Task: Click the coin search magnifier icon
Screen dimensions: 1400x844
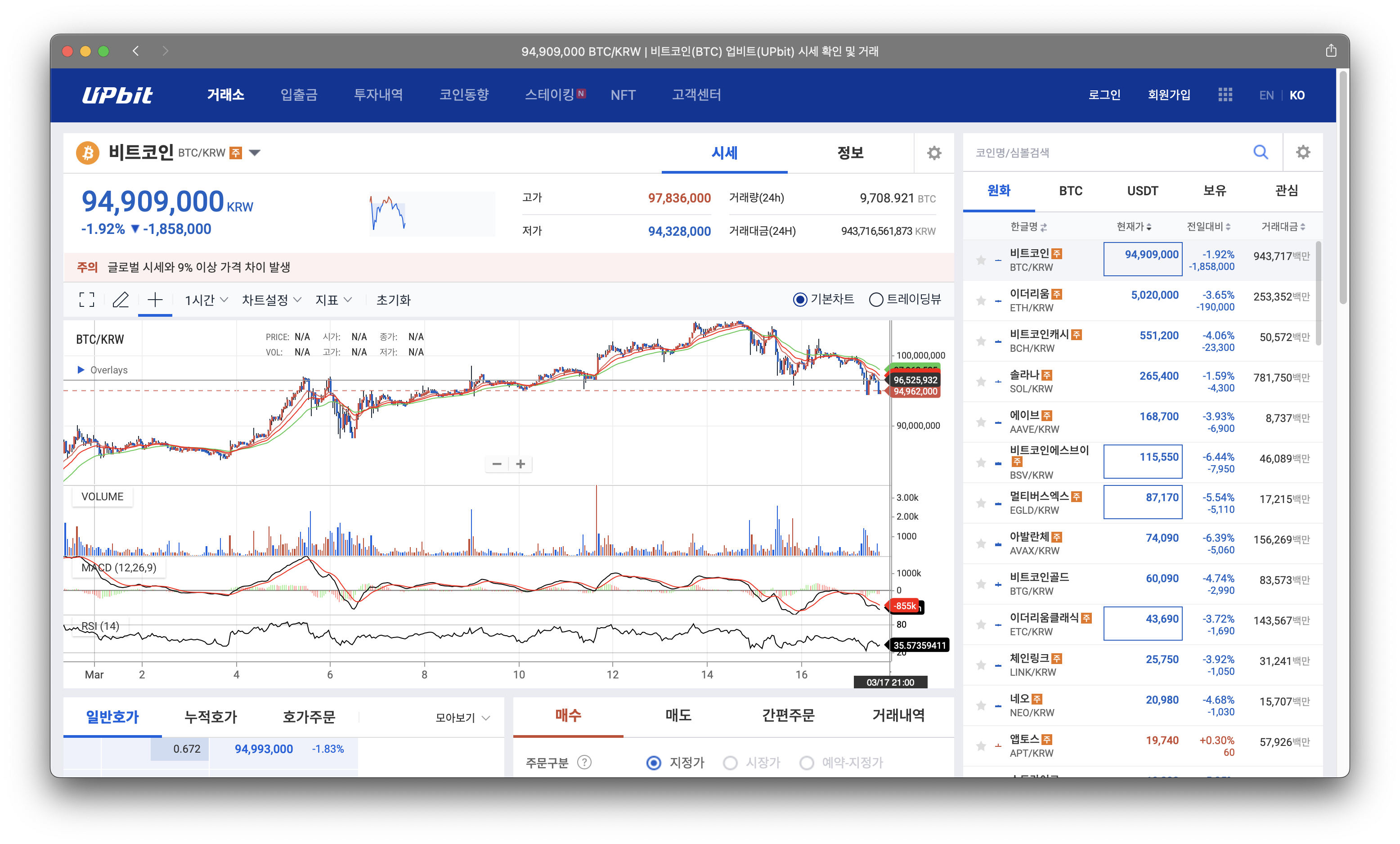Action: pos(1260,152)
